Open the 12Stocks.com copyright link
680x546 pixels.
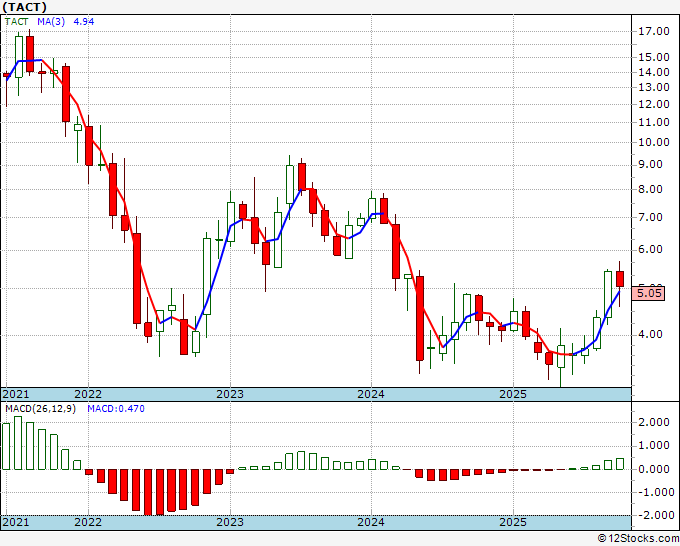[638, 539]
